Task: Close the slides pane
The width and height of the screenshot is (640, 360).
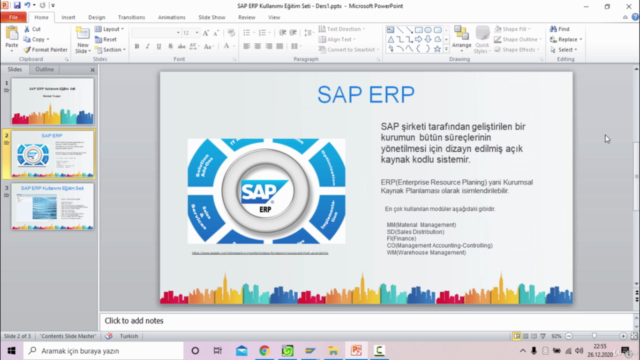Action: 92,70
